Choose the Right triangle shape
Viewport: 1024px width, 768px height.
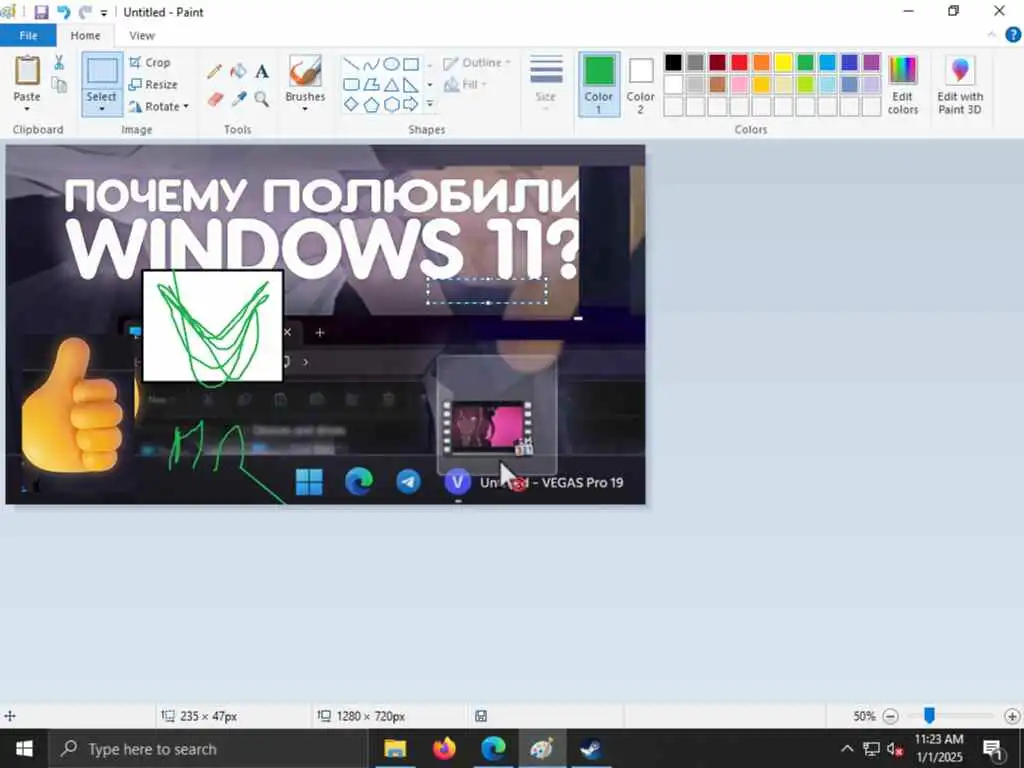pos(410,84)
